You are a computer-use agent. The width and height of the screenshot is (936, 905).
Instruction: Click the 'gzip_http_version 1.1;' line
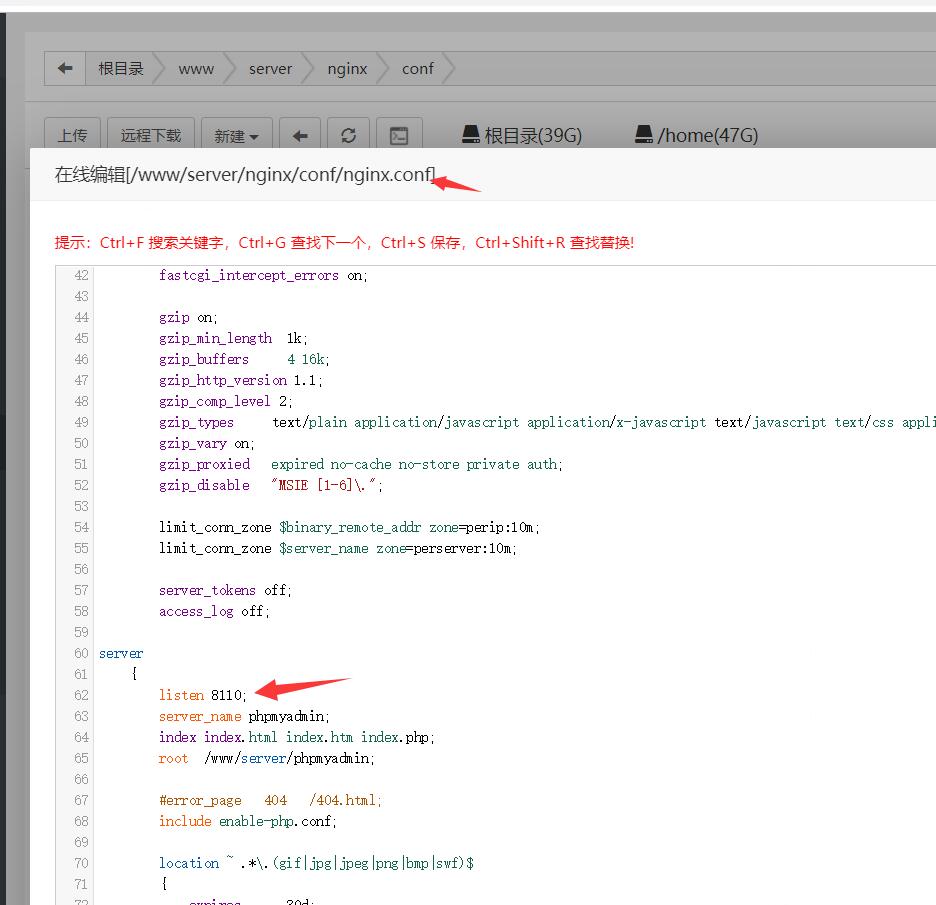[x=240, y=380]
